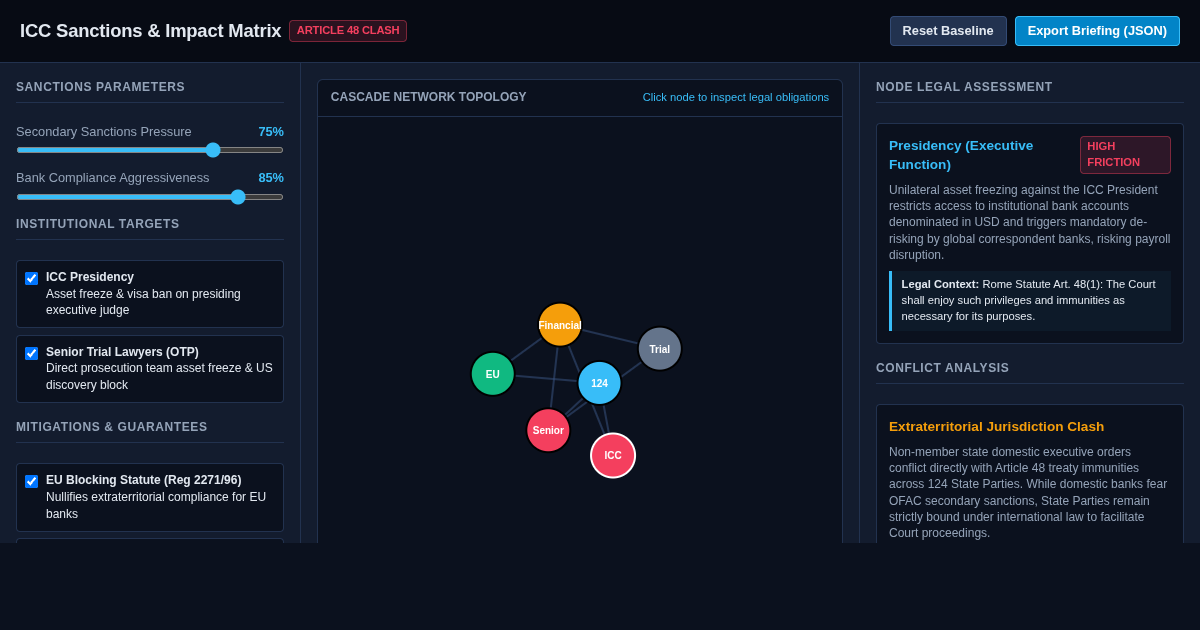The height and width of the screenshot is (630, 1200).
Task: Adjust the Secondary Sanctions Pressure slider
Action: [150, 150]
